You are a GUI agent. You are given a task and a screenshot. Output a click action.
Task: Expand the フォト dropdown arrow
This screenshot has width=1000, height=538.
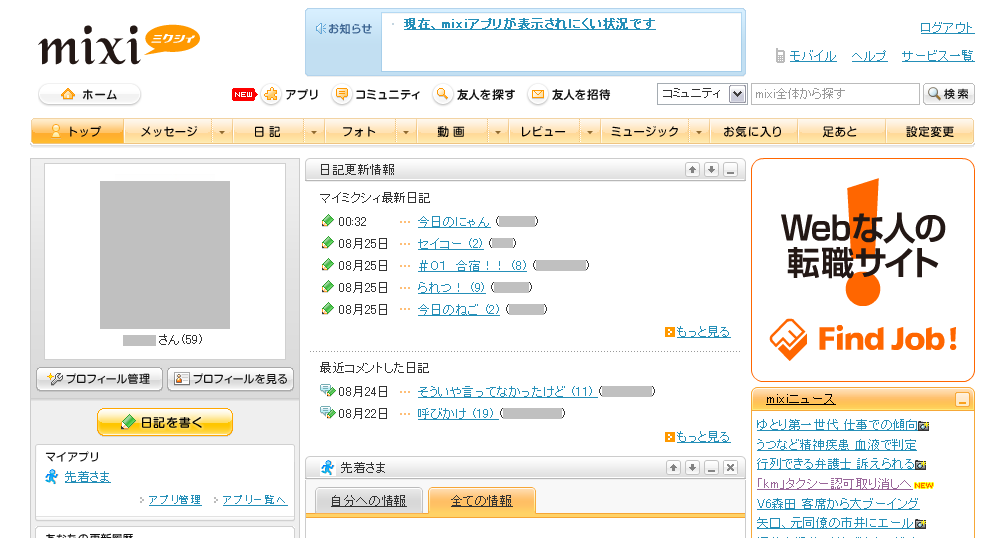[x=406, y=132]
